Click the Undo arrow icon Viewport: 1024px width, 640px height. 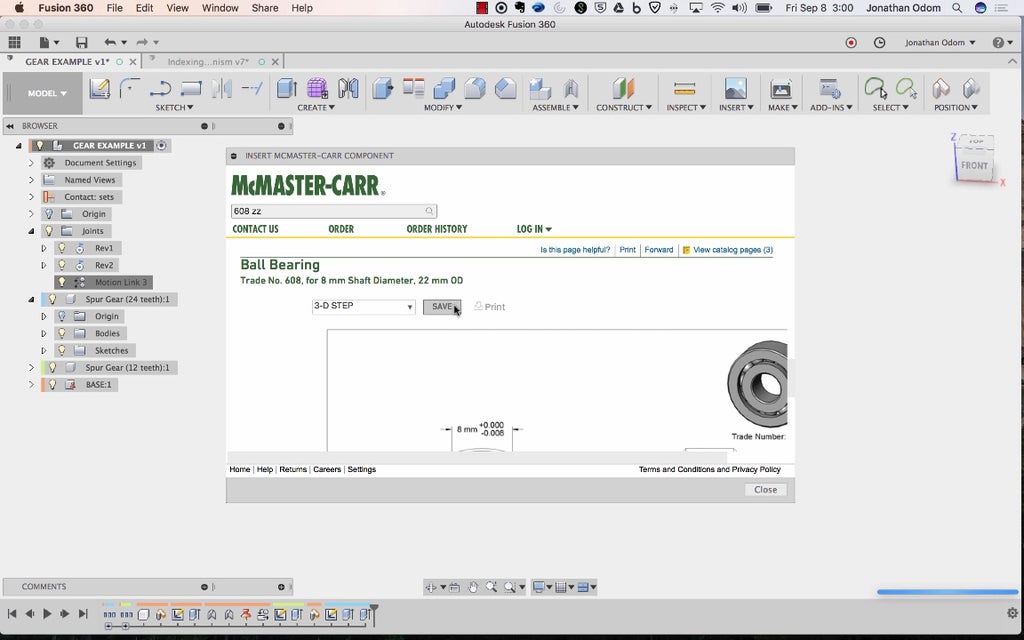pyautogui.click(x=110, y=42)
